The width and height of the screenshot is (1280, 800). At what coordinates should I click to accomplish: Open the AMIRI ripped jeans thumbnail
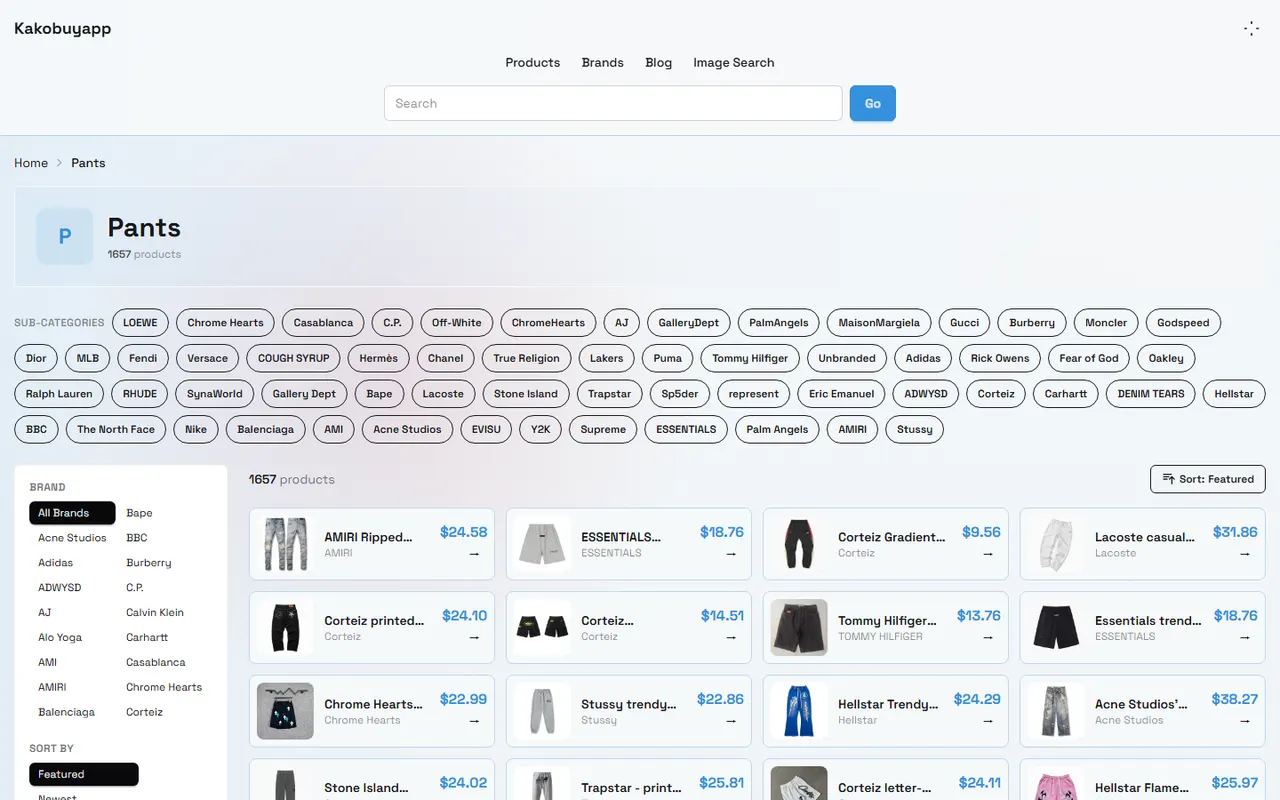click(285, 544)
